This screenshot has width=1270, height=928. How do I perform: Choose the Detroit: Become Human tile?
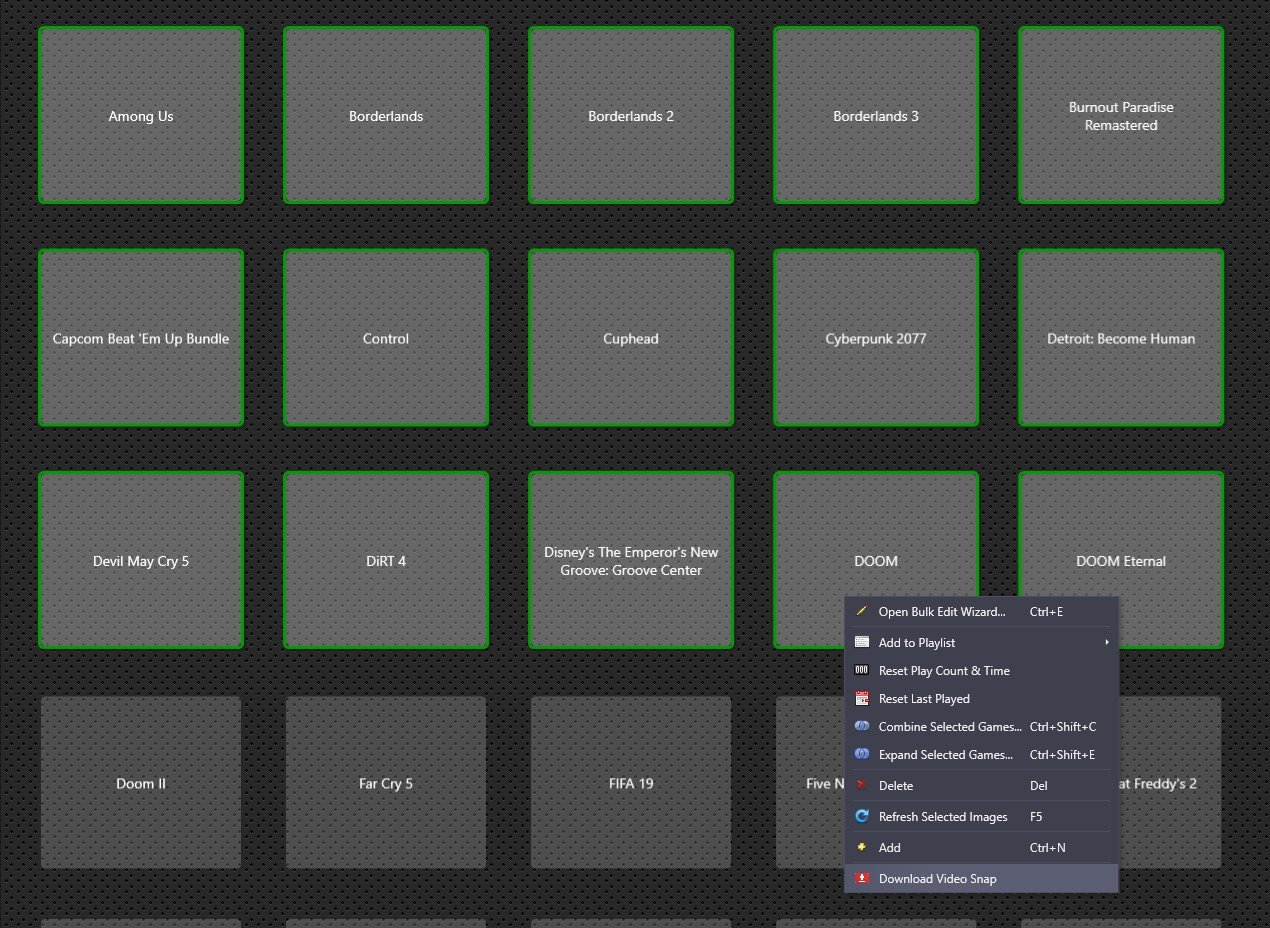(x=1121, y=338)
